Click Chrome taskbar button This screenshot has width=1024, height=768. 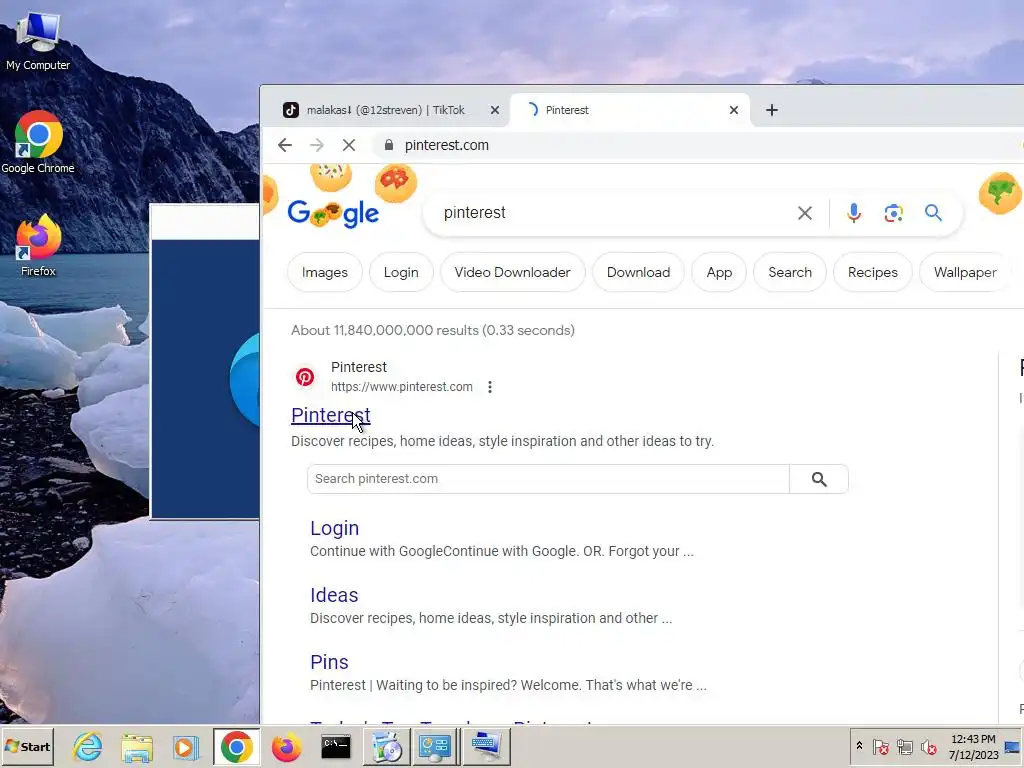pyautogui.click(x=236, y=746)
